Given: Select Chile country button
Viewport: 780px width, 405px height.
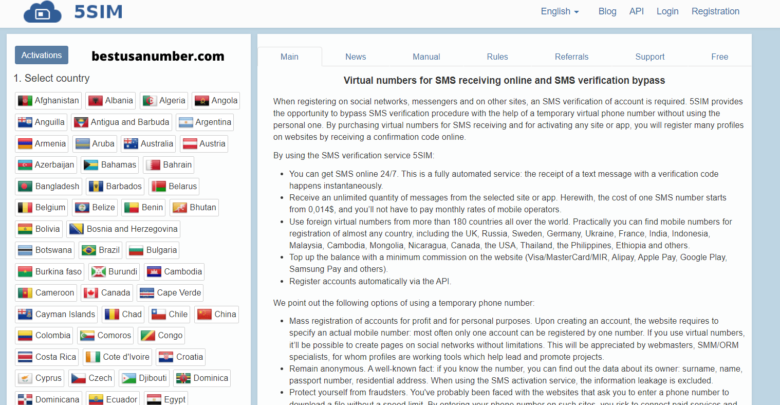Looking at the screenshot, I should [x=169, y=314].
